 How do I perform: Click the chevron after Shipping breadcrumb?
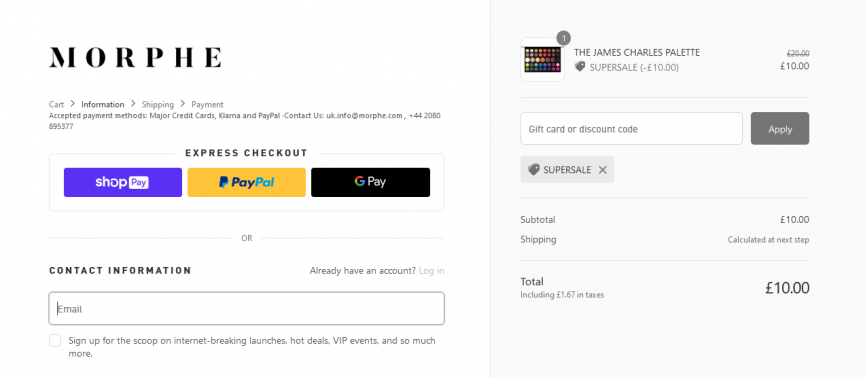tap(183, 104)
